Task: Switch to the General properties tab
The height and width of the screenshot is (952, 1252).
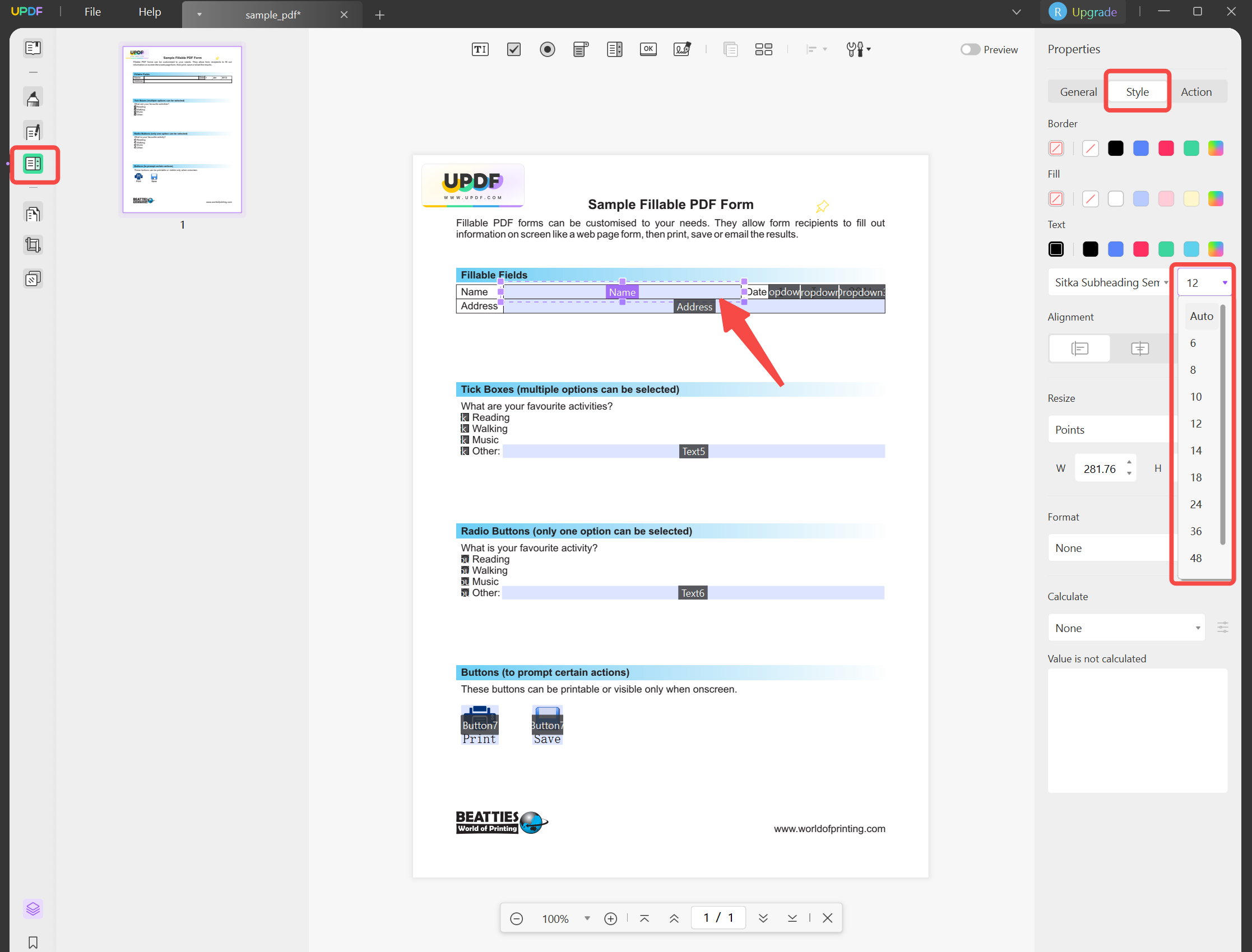Action: [1078, 92]
